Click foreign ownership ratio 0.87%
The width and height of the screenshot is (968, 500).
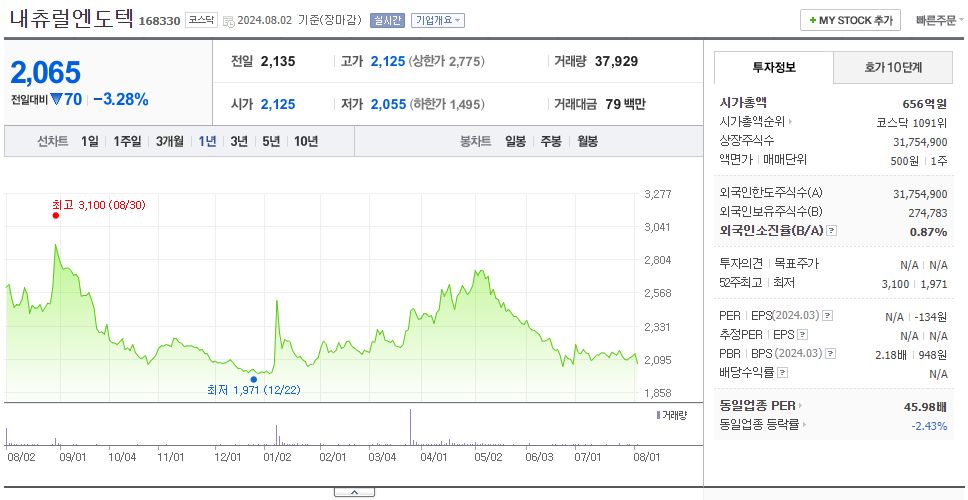tap(928, 232)
